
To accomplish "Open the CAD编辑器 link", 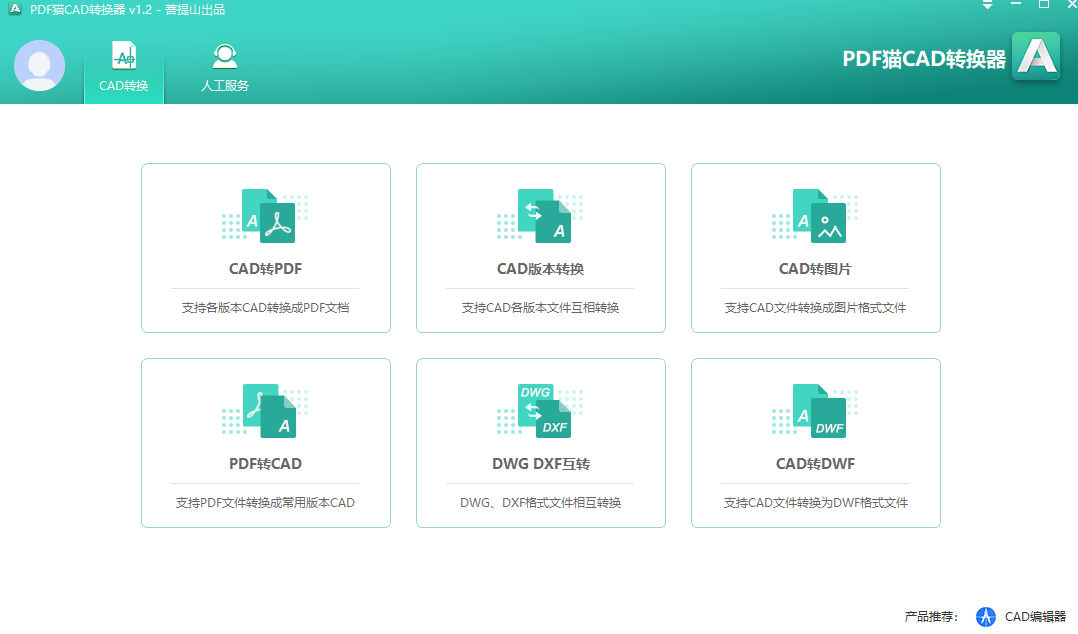I will click(1033, 617).
